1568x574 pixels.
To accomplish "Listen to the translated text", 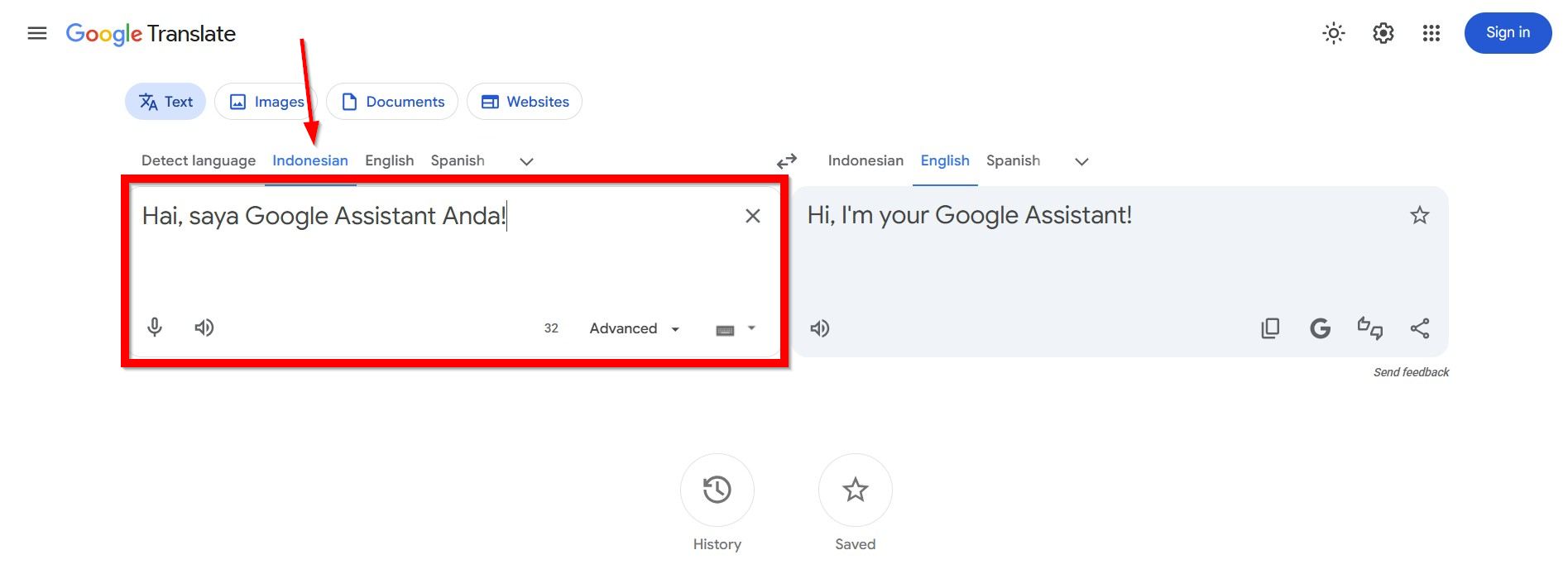I will (820, 328).
